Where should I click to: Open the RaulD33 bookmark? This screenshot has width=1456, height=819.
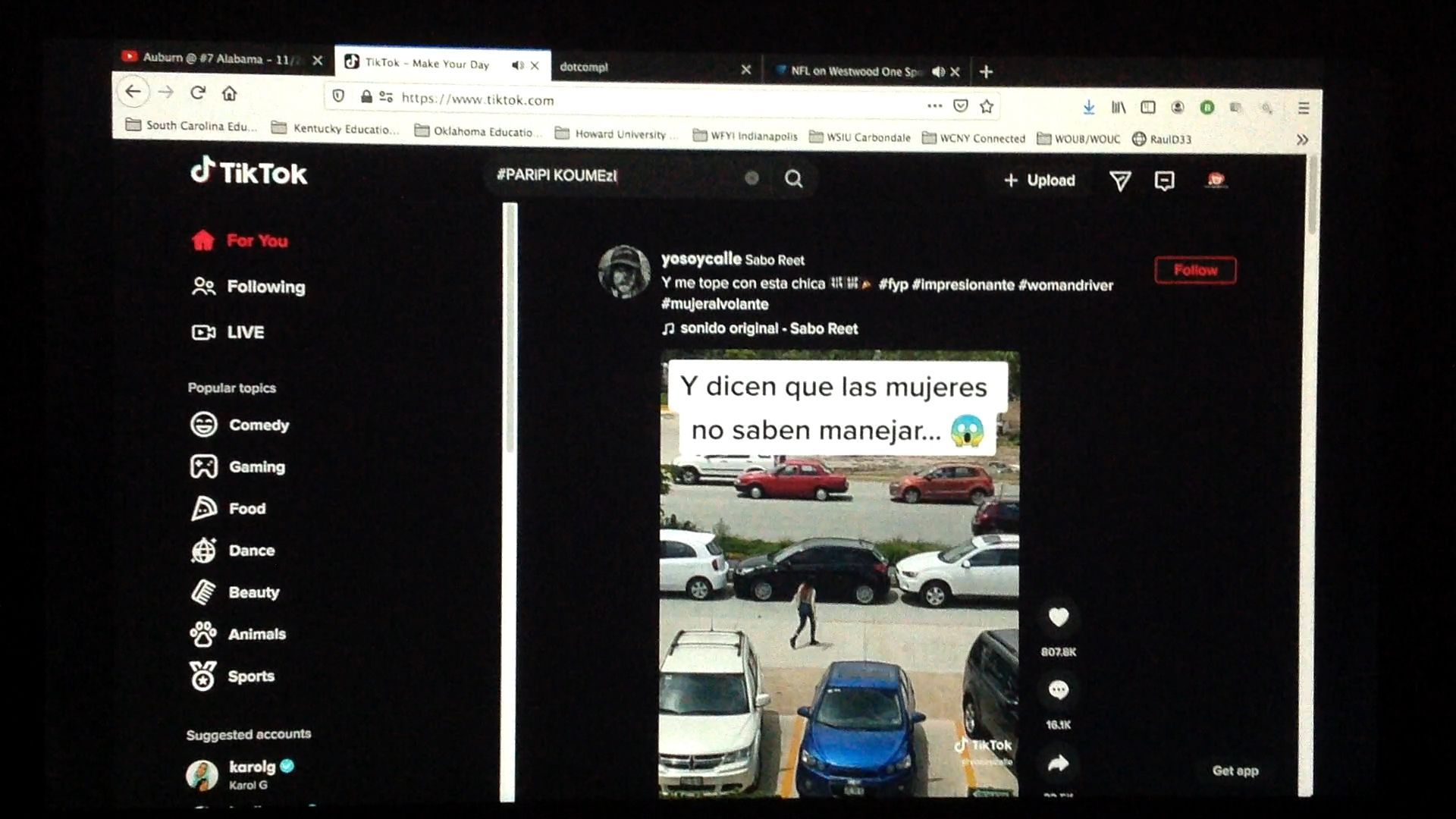pyautogui.click(x=1162, y=139)
